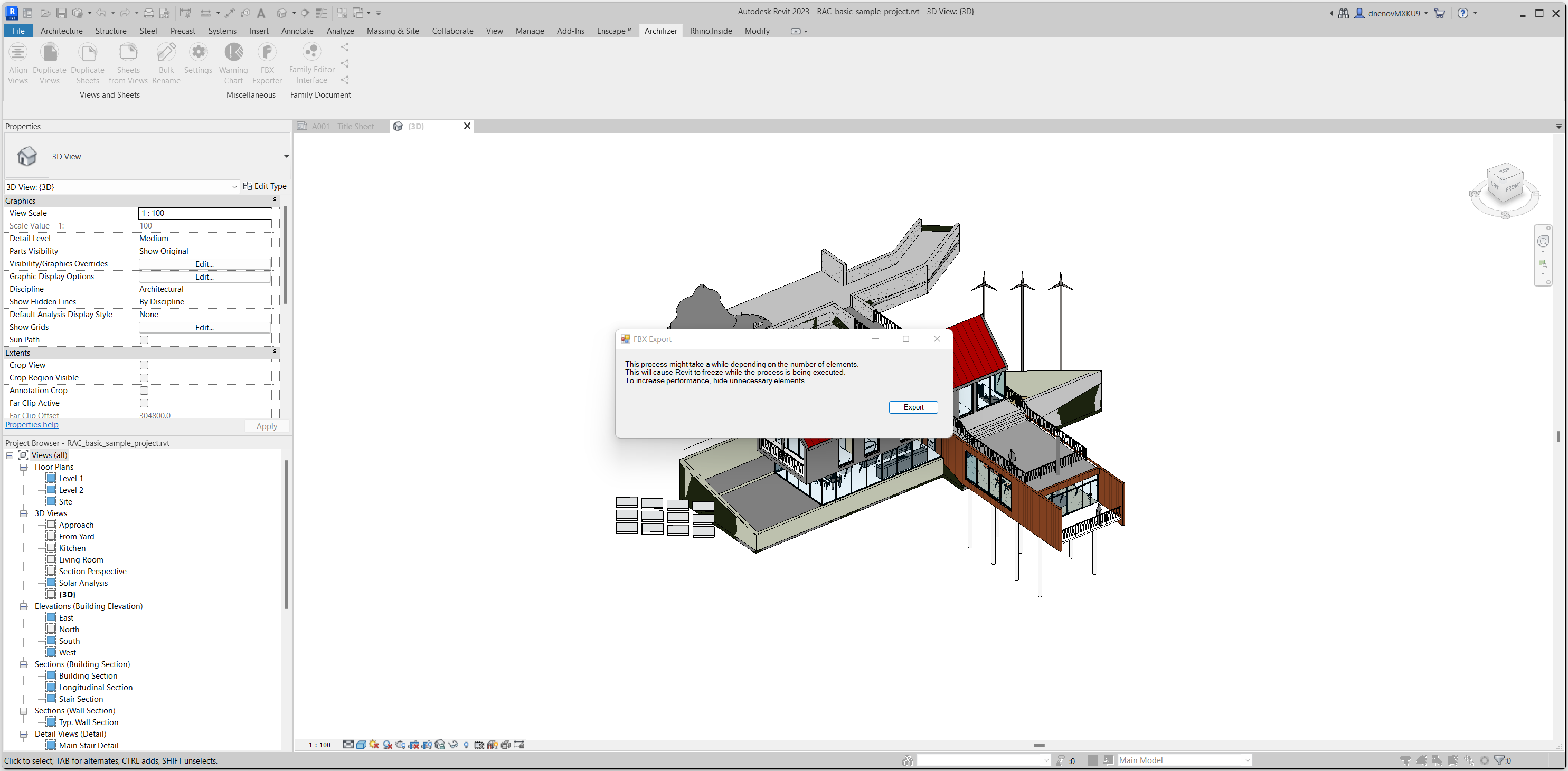Switch to the Architecture ribbon tab
The width and height of the screenshot is (1568, 771).
tap(61, 31)
